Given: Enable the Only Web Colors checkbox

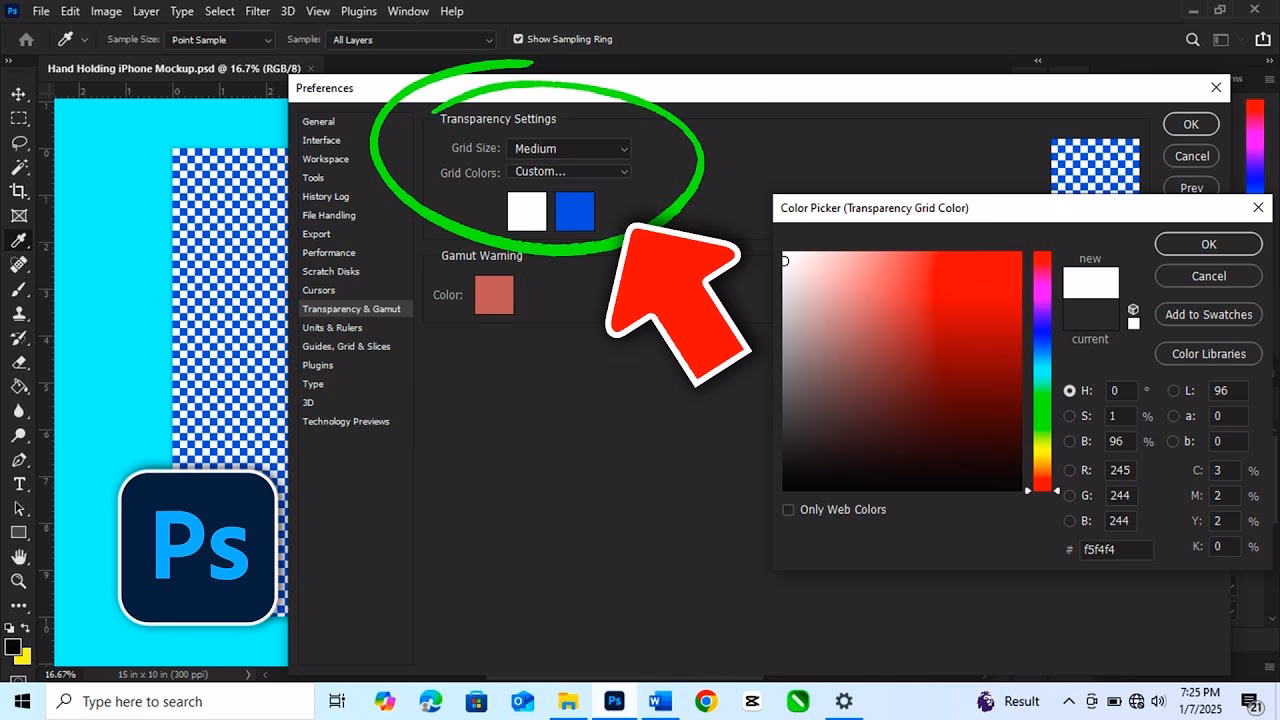Looking at the screenshot, I should pyautogui.click(x=788, y=509).
